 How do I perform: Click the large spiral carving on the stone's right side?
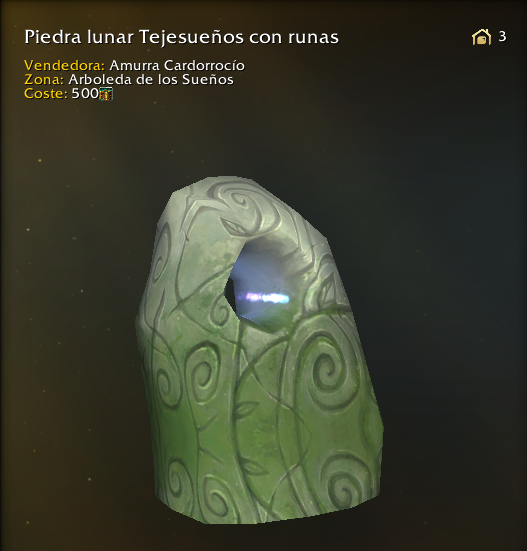coord(328,370)
